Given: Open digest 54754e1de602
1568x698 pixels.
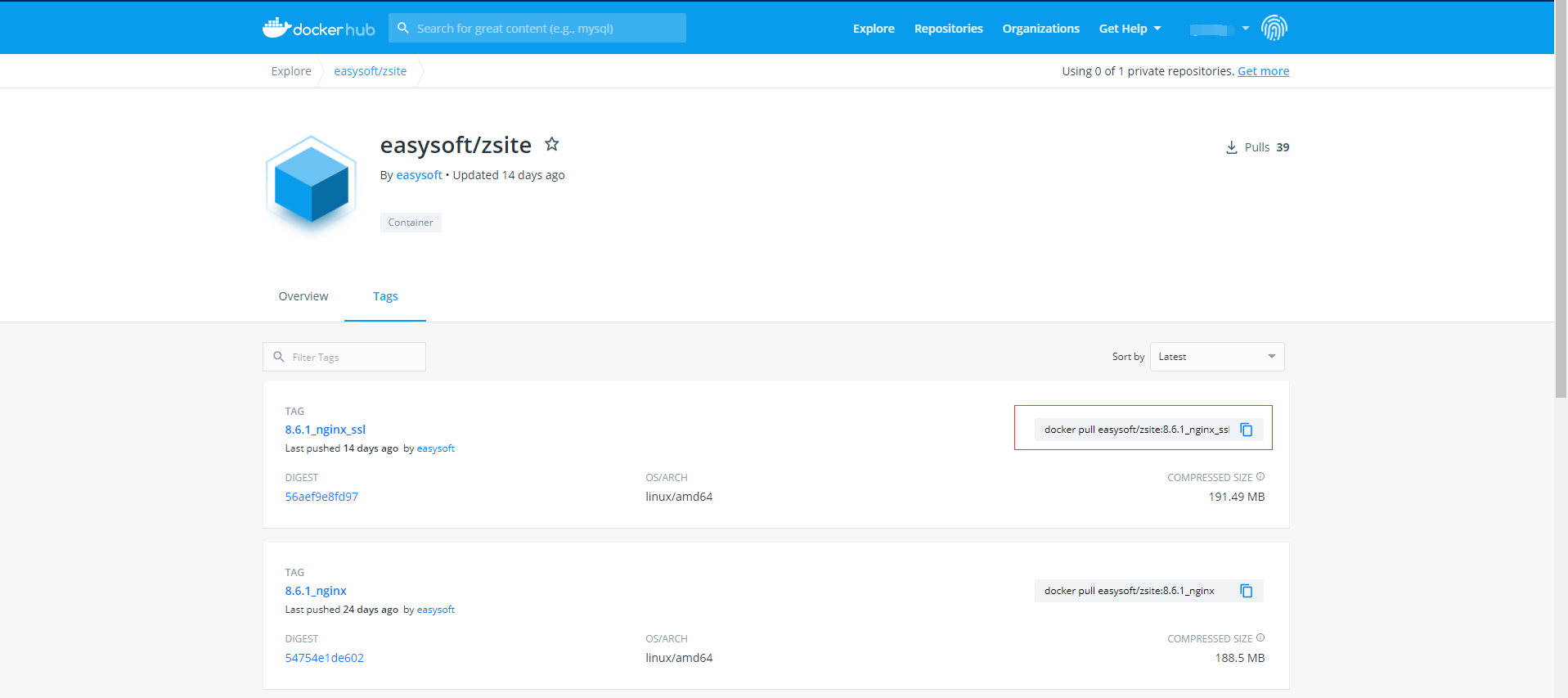Looking at the screenshot, I should coord(325,658).
